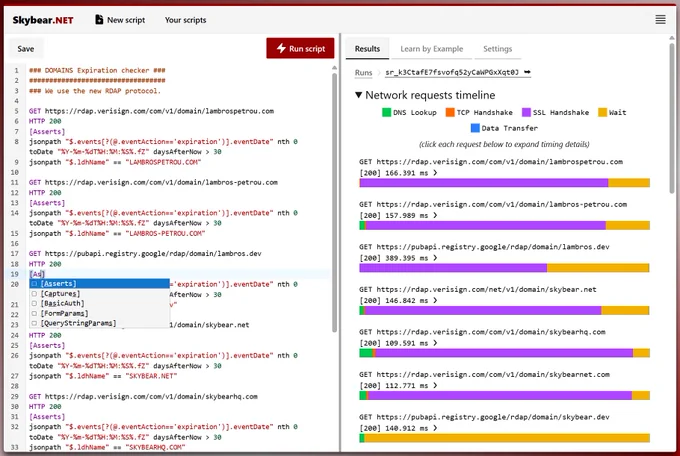Click the Skybear.NET logo
Viewport: 680px width, 456px height.
pyautogui.click(x=43, y=20)
